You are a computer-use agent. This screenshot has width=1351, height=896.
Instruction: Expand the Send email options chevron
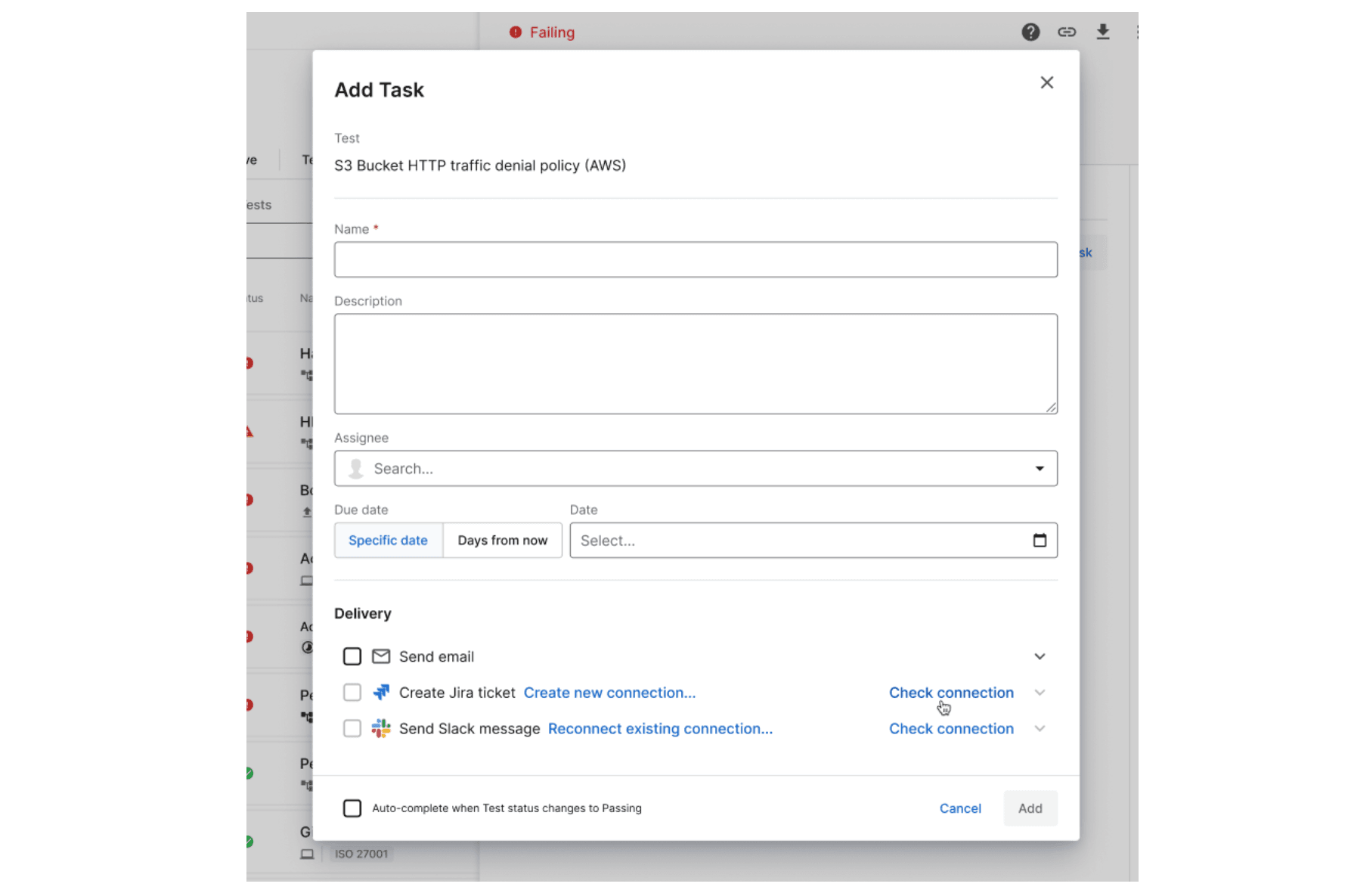pyautogui.click(x=1040, y=656)
